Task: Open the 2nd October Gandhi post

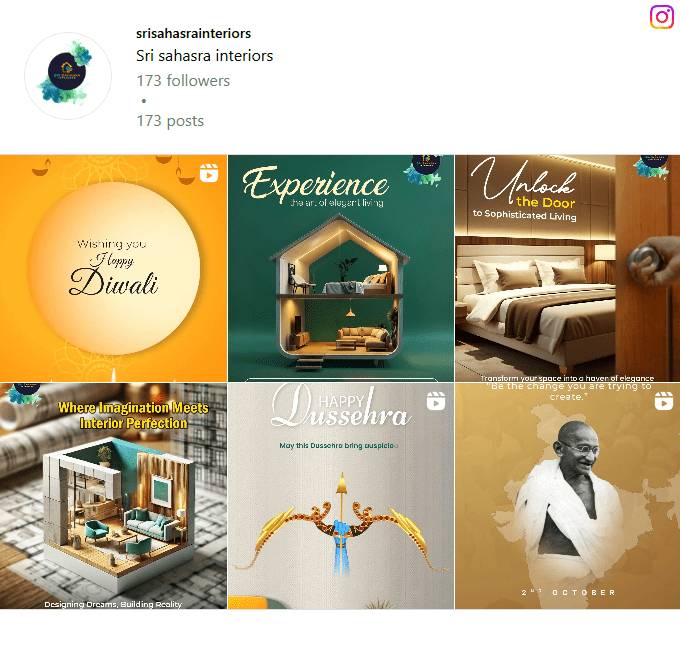Action: [568, 496]
